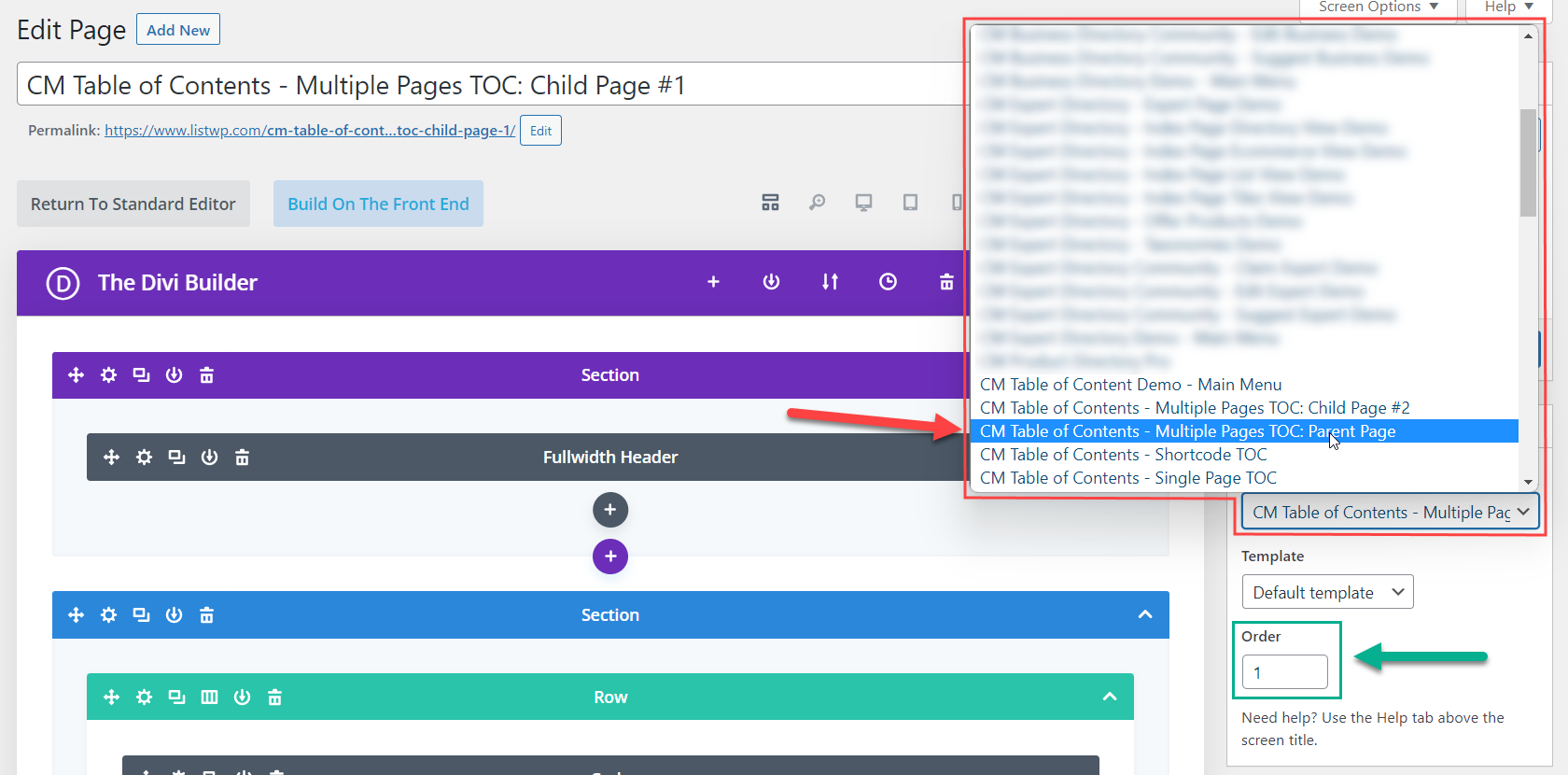1568x775 pixels.
Task: Switch to wireframe view icon
Action: (x=770, y=203)
